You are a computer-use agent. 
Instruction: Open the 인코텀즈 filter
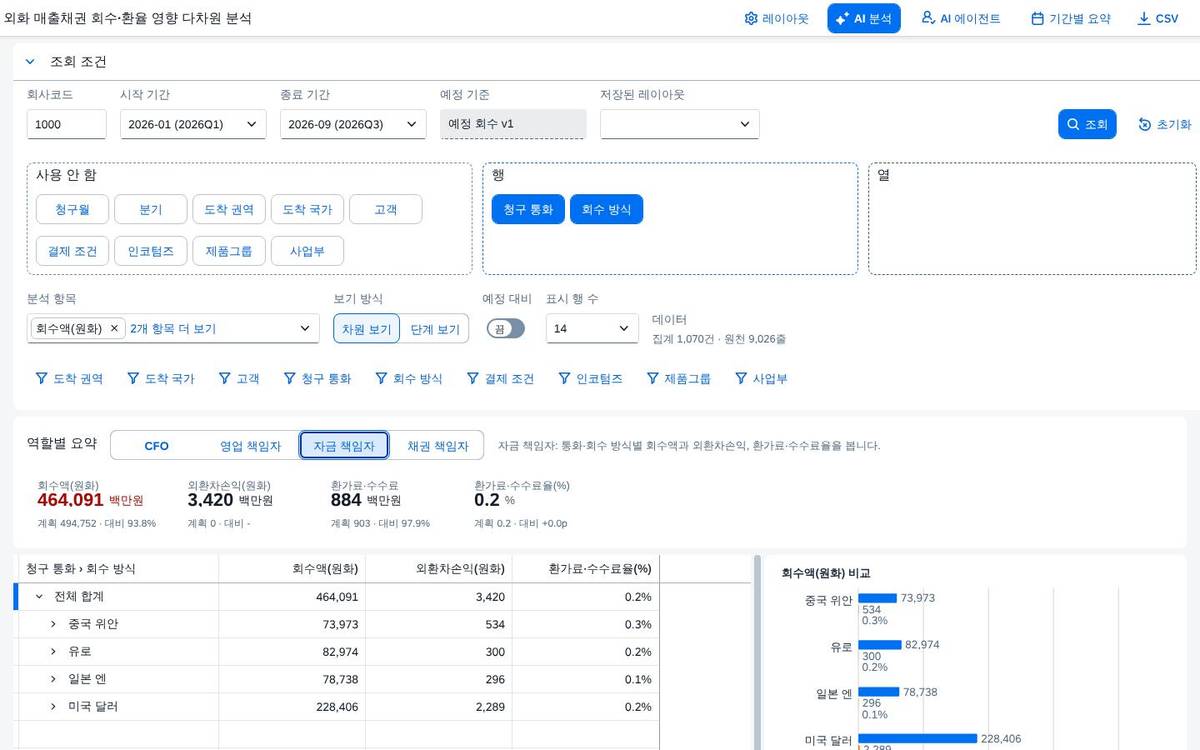[591, 379]
